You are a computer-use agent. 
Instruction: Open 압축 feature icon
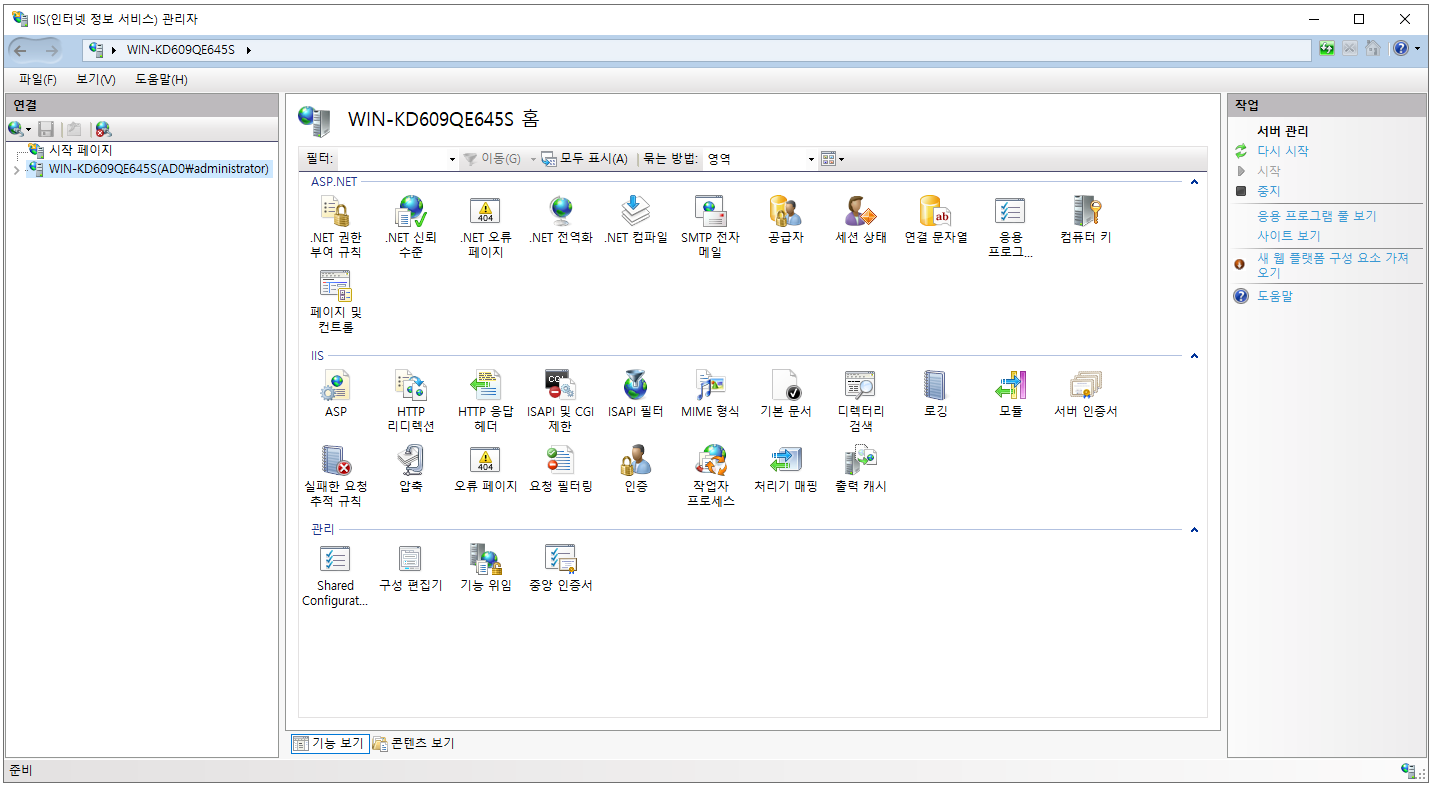411,460
